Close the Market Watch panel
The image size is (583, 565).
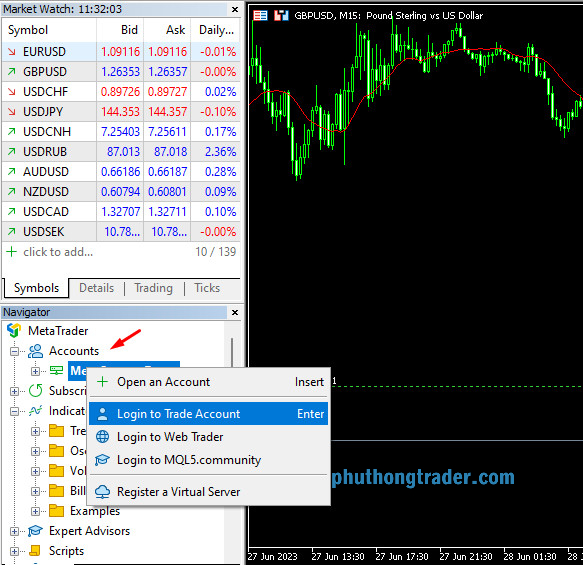point(235,9)
